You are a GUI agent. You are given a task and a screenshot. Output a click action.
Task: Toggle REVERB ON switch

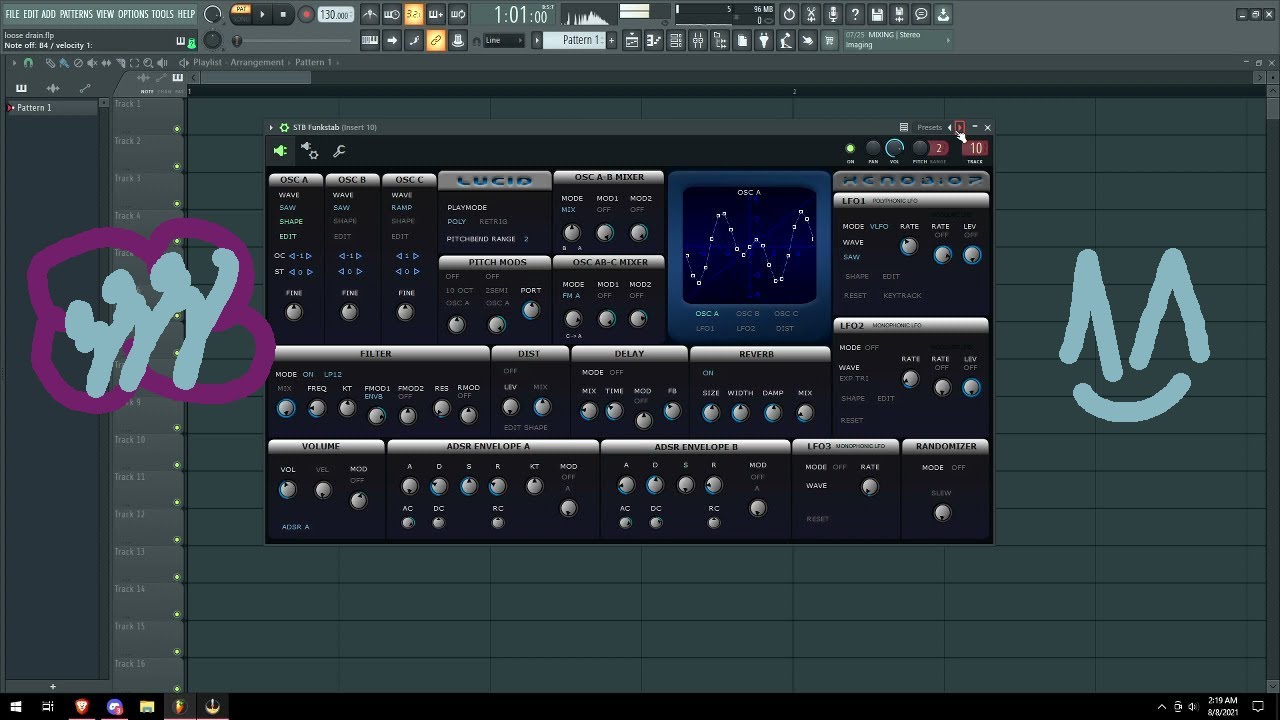click(x=708, y=373)
